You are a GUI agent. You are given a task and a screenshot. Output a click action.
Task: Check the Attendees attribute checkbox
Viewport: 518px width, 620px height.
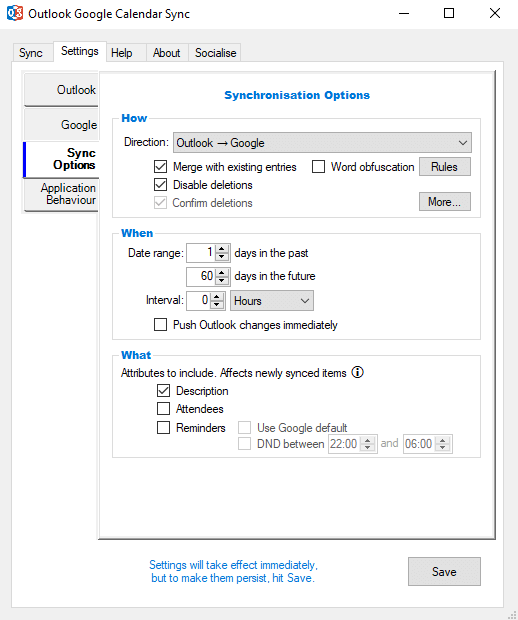(x=163, y=408)
